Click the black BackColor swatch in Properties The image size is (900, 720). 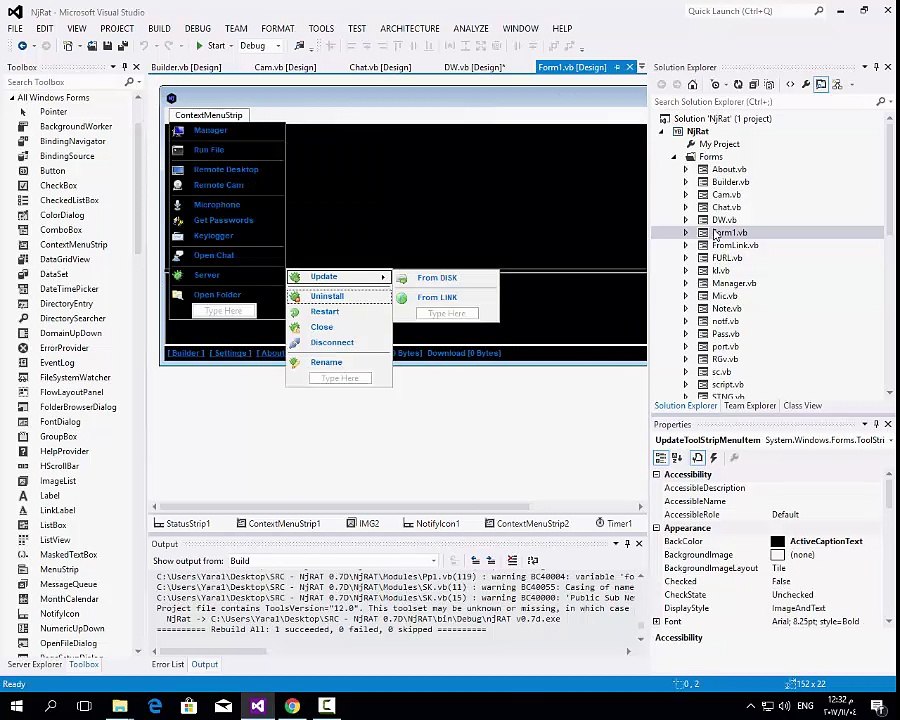(x=777, y=541)
